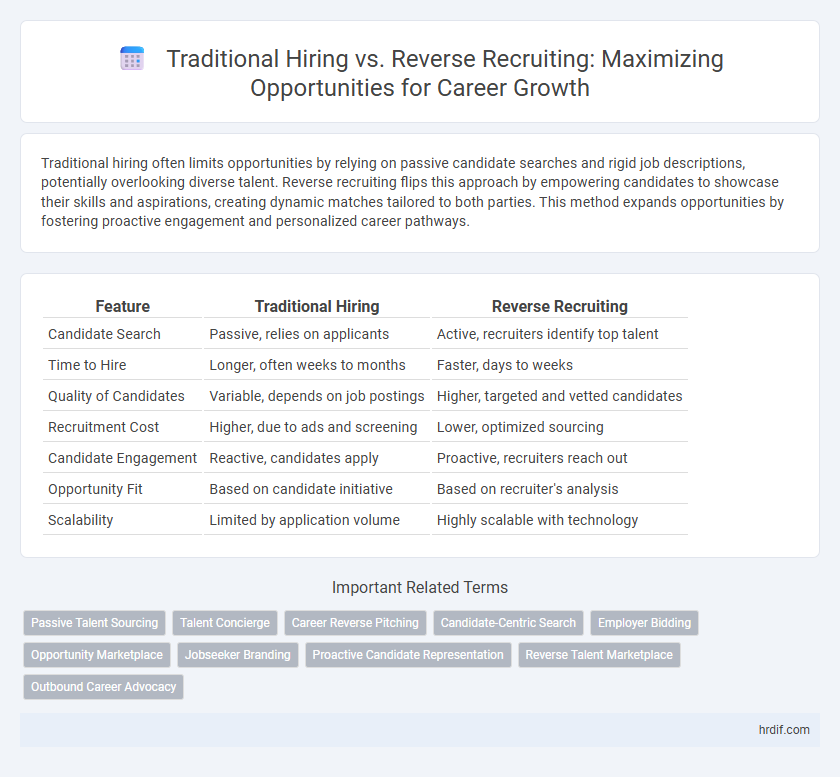
Task: Open the Candidate-Centric Search tag
Action: (x=508, y=623)
